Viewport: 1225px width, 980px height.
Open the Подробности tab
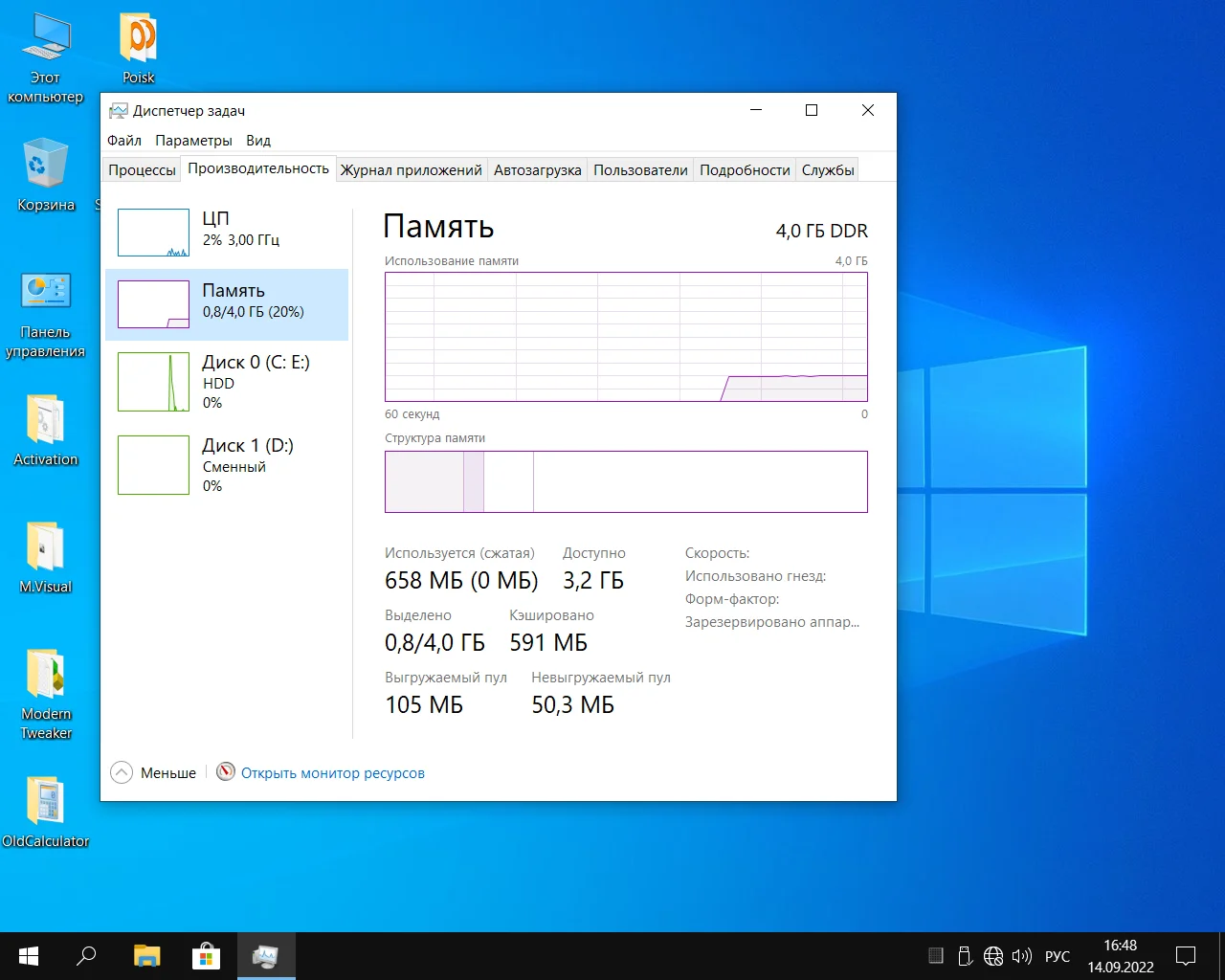tap(745, 169)
